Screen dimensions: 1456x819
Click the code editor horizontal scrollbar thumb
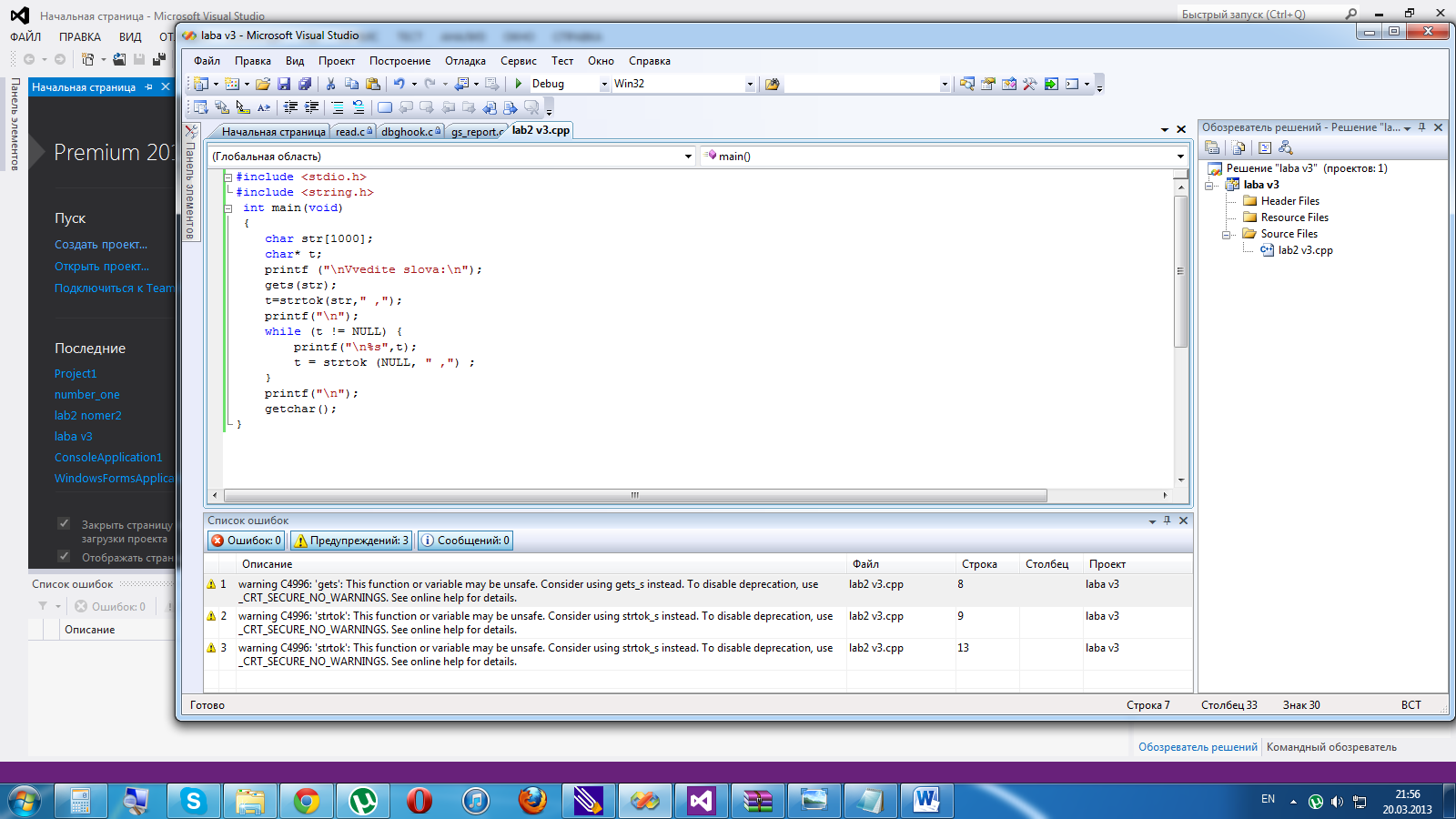click(x=635, y=495)
